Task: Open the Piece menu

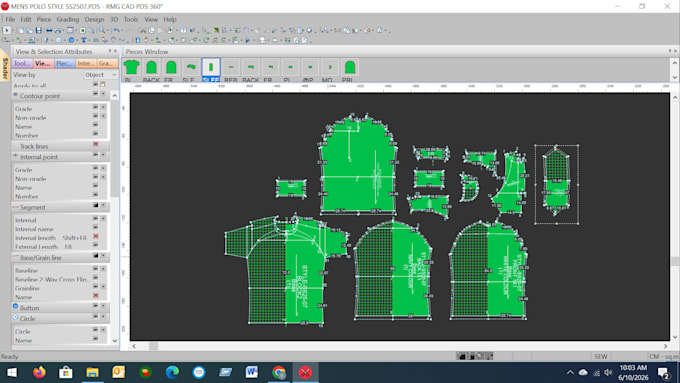Action: pyautogui.click(x=44, y=20)
